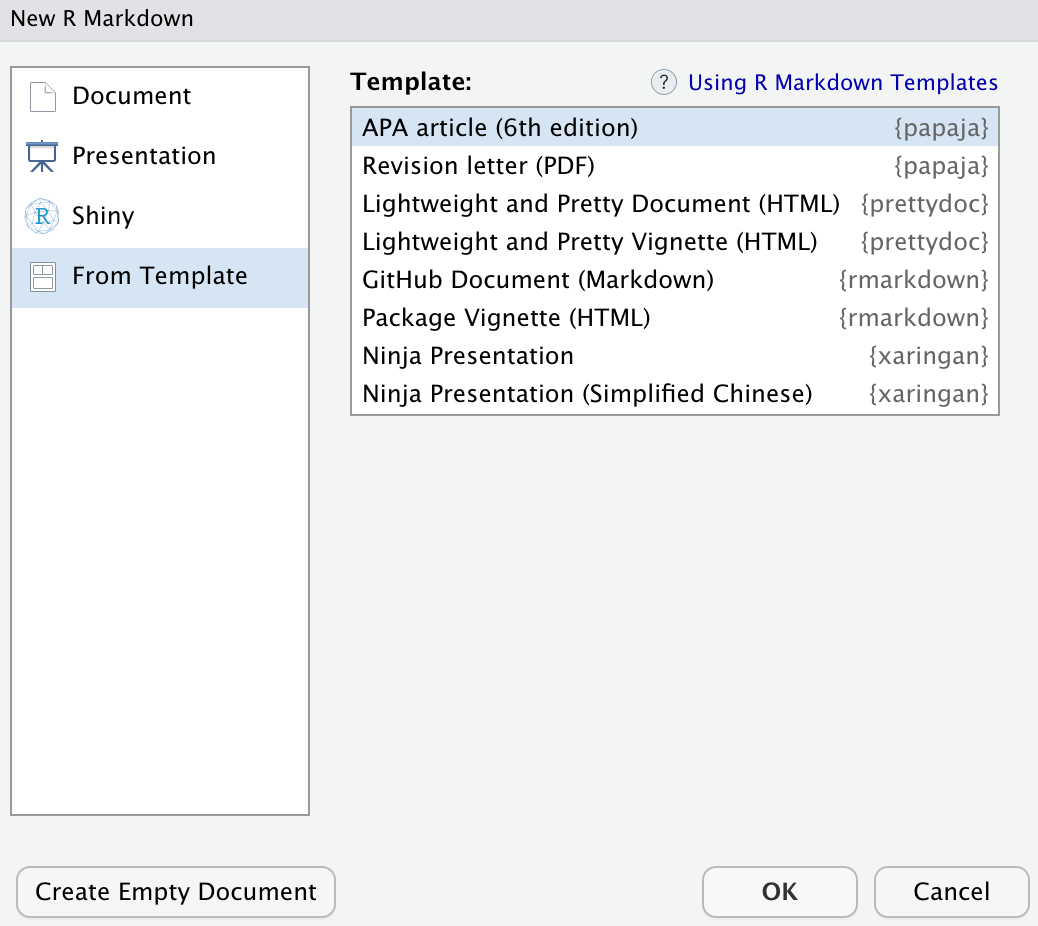Click {prettydoc} tag on Pretty Document row

pyautogui.click(x=924, y=204)
